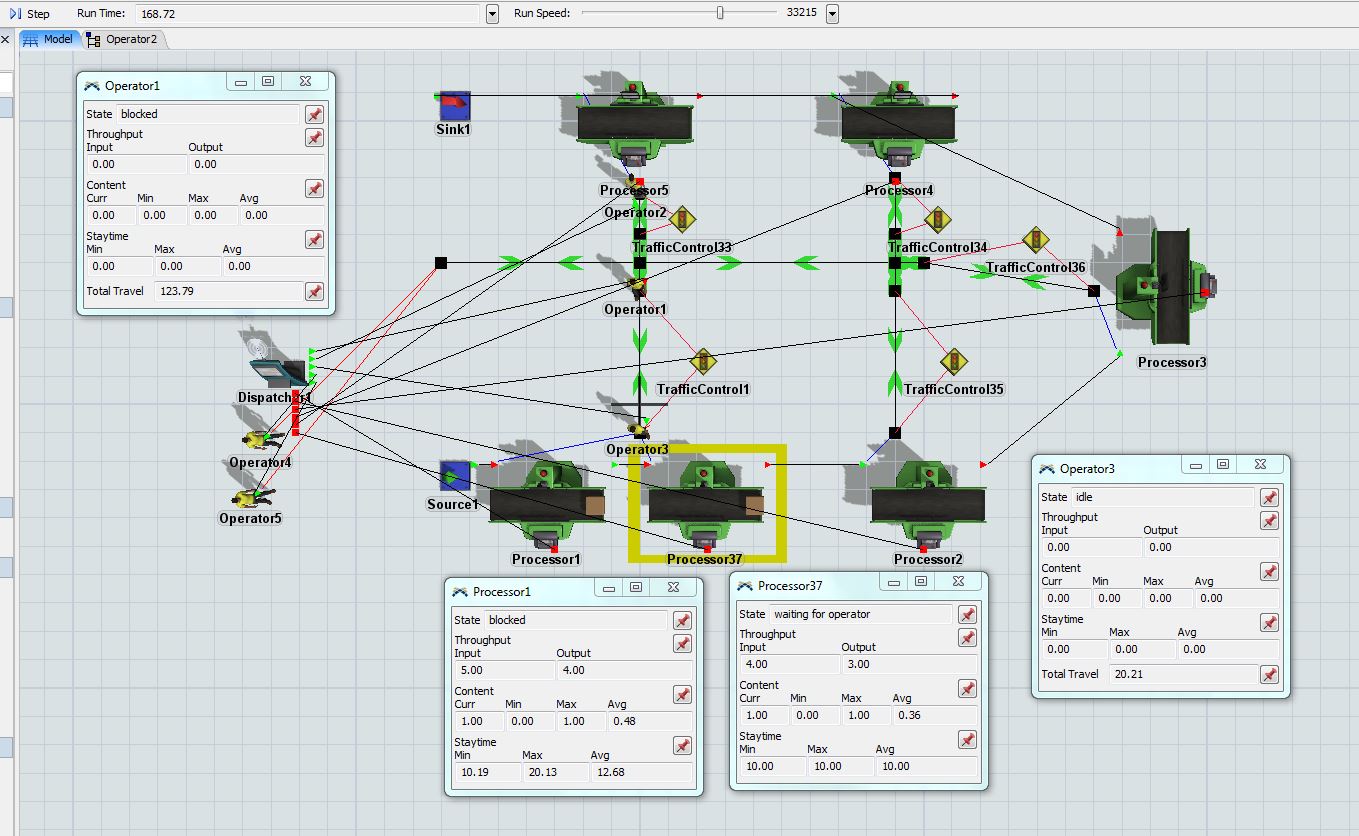Pin the State field in Operator1 window
Screen dimensions: 1359x836
pyautogui.click(x=314, y=114)
